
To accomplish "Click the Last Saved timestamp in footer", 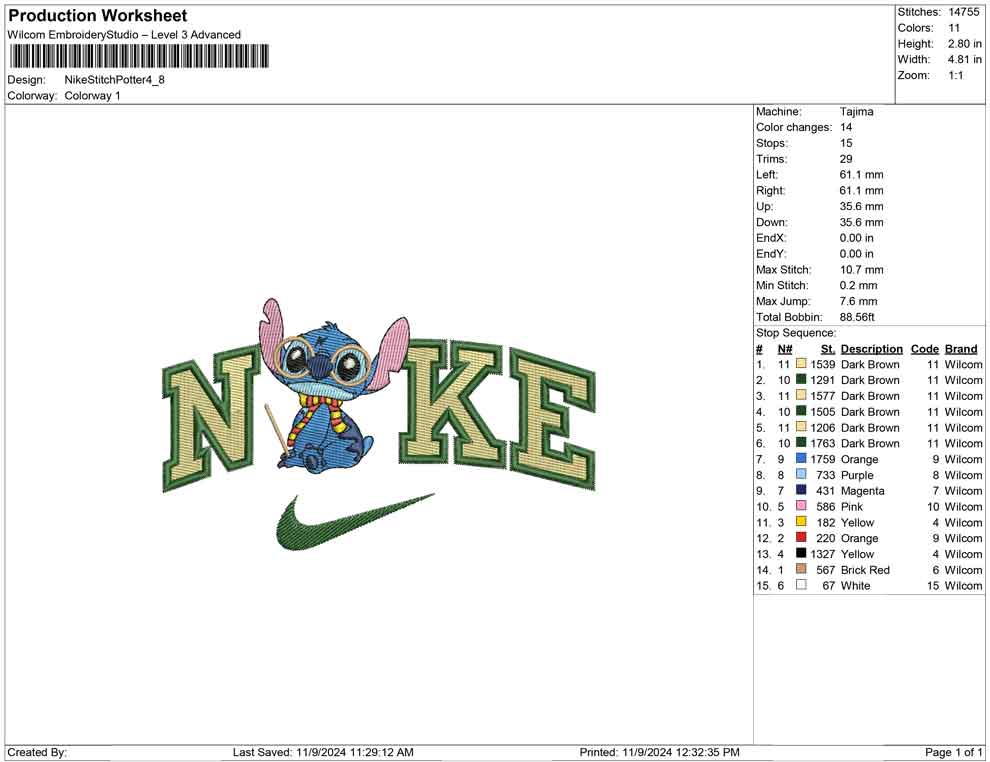I will tap(323, 752).
